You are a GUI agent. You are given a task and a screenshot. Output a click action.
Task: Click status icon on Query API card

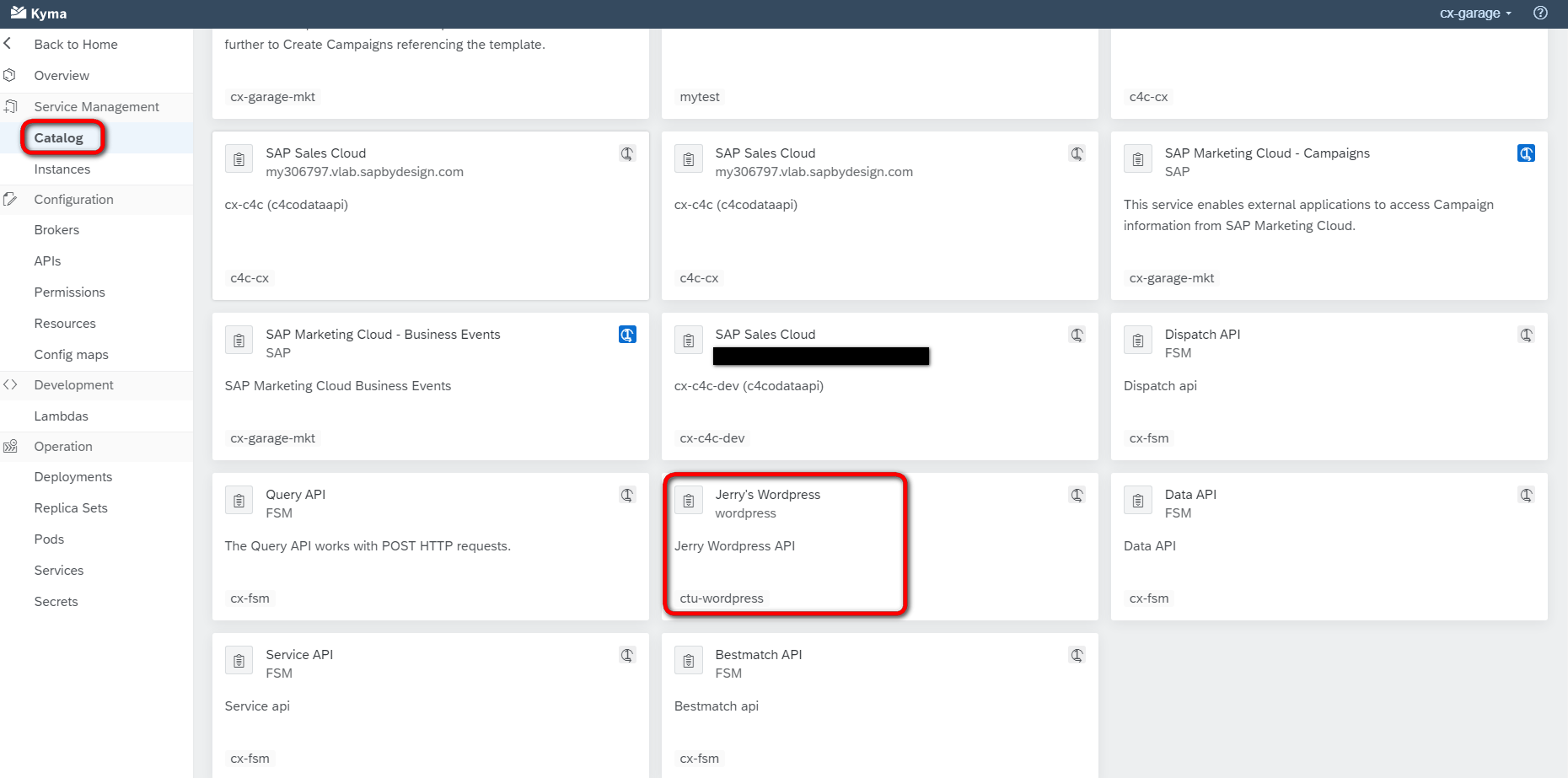(x=627, y=495)
